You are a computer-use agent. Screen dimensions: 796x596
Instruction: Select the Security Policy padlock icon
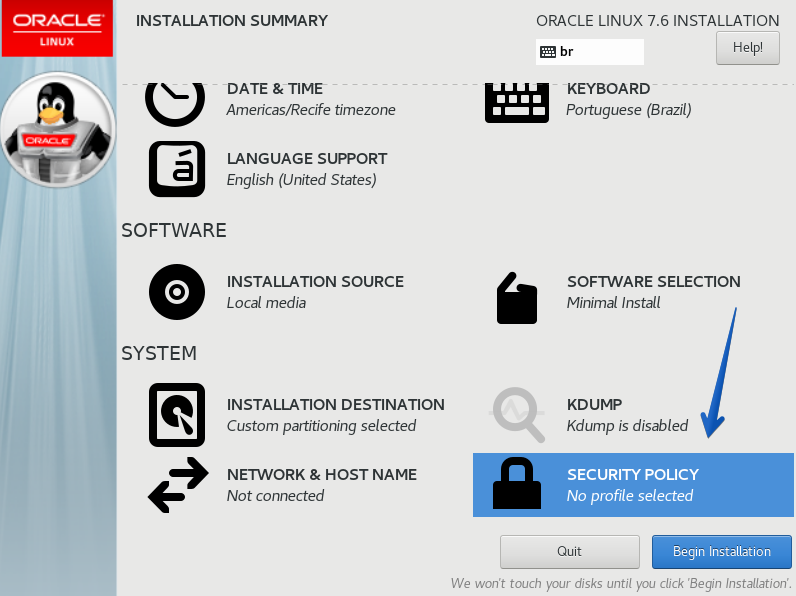coord(517,484)
